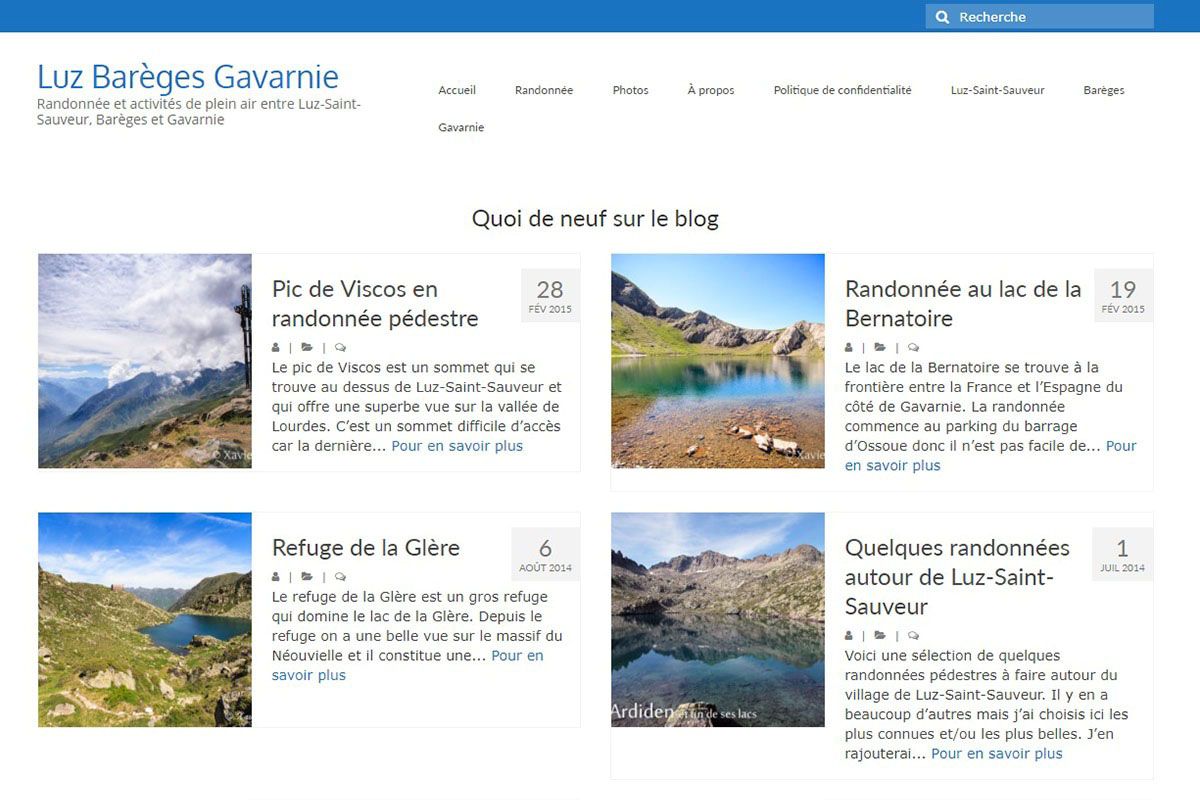1200x800 pixels.
Task: Click comment icon under Randonnée au lac Bernatoire
Action: (x=913, y=348)
